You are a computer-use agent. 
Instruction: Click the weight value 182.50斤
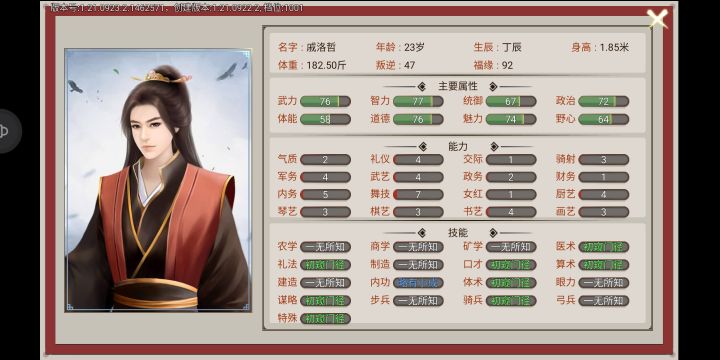326,65
